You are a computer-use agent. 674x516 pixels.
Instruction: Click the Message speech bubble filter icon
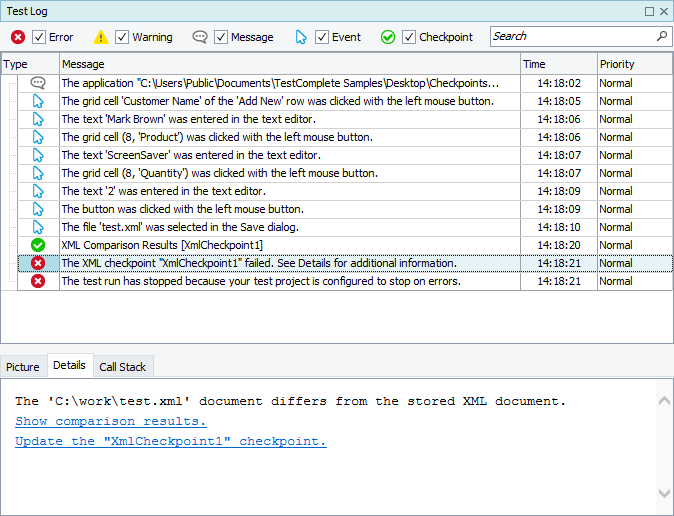[x=200, y=37]
